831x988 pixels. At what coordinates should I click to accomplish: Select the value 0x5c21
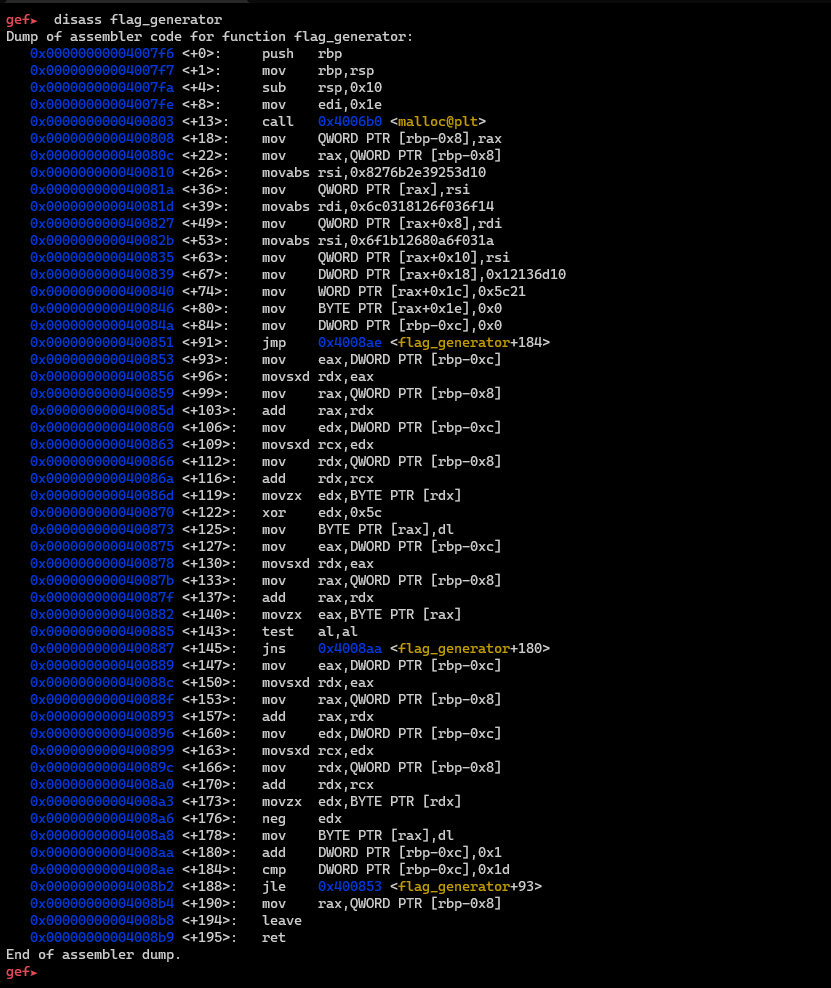[501, 292]
